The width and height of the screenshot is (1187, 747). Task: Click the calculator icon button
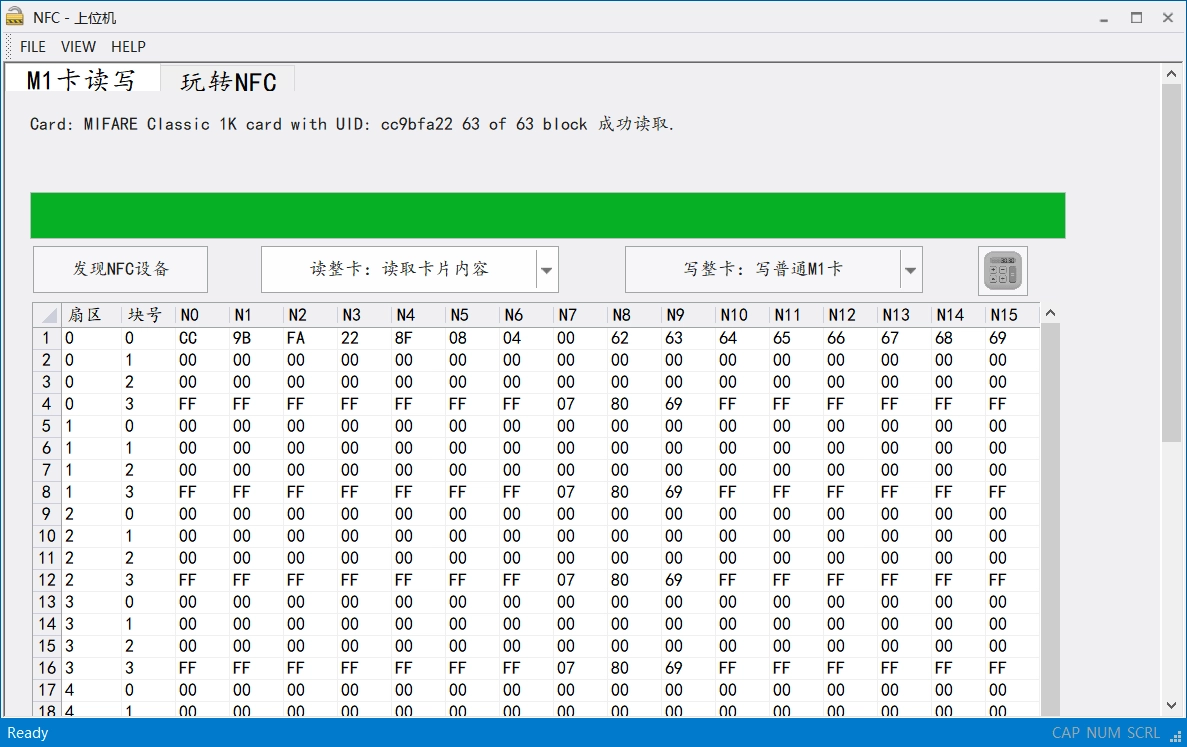pyautogui.click(x=1002, y=271)
